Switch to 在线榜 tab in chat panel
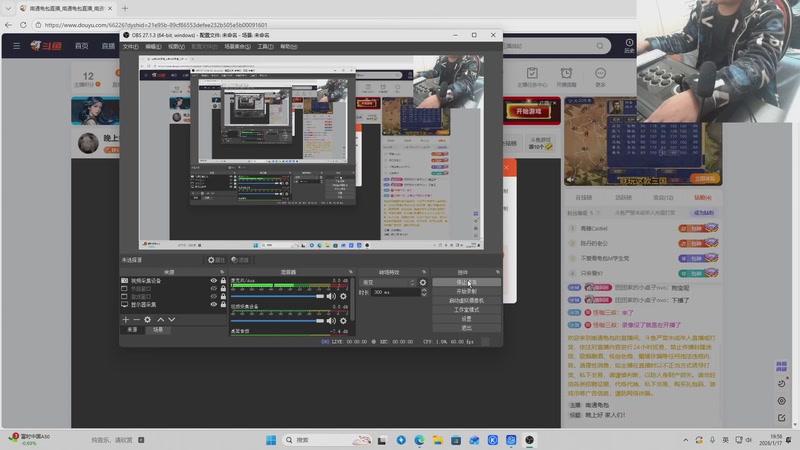This screenshot has height=450, width=800. [584, 197]
